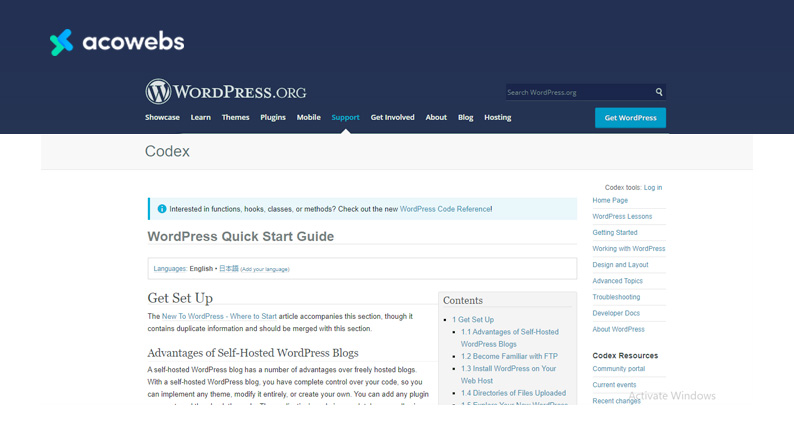Click the acowebs logo
Image resolution: width=794 pixels, height=440 pixels.
(117, 42)
